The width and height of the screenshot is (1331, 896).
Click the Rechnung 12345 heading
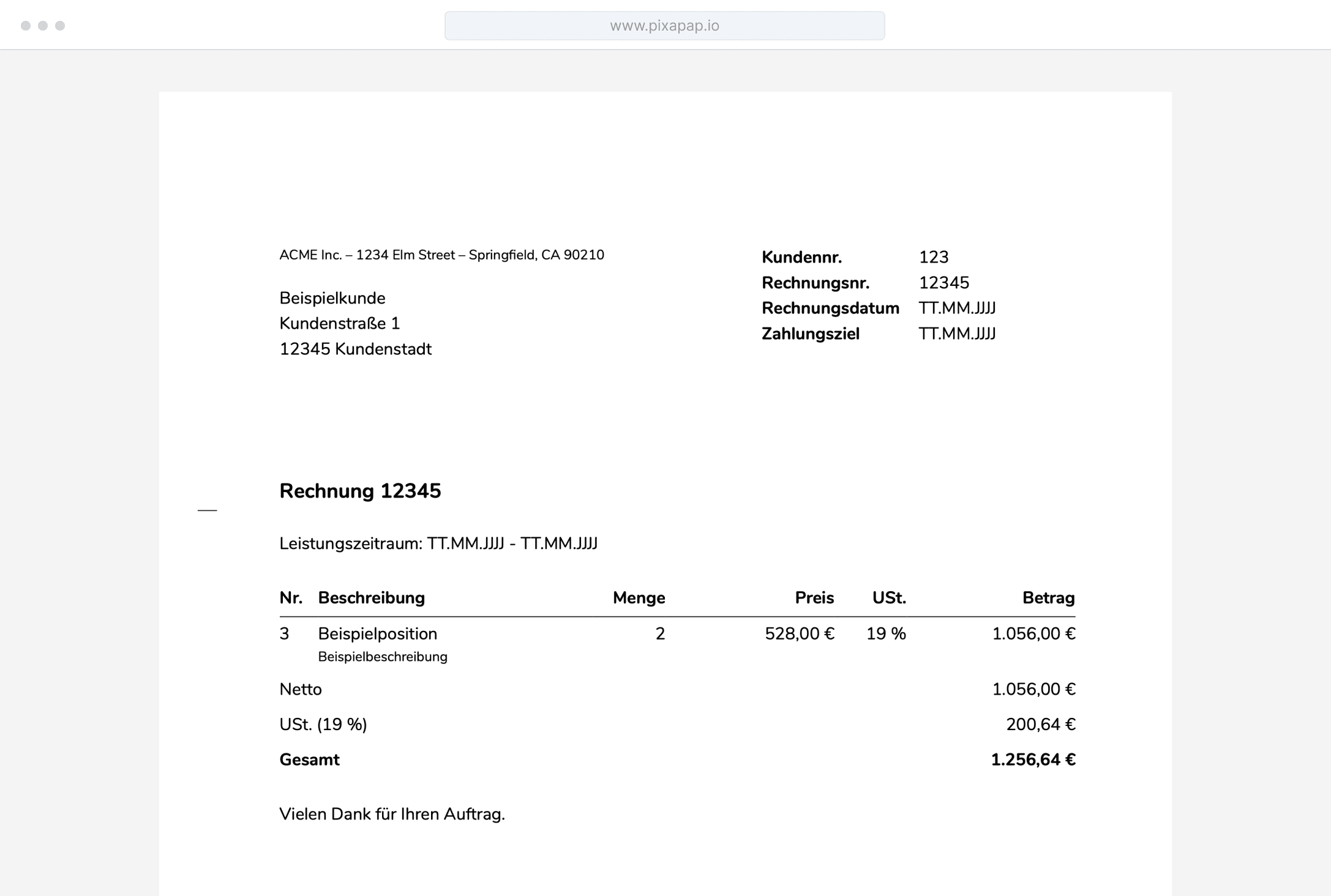(x=360, y=491)
